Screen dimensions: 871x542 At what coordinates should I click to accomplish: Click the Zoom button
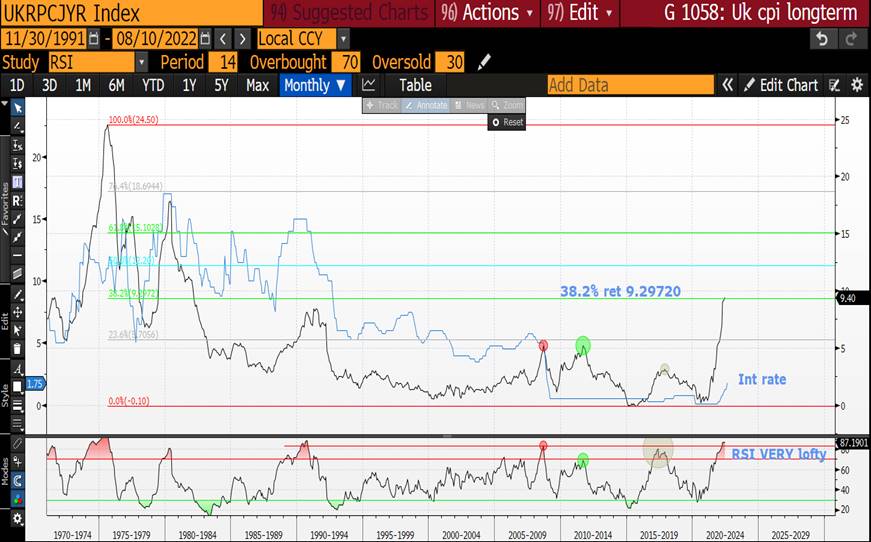(507, 105)
